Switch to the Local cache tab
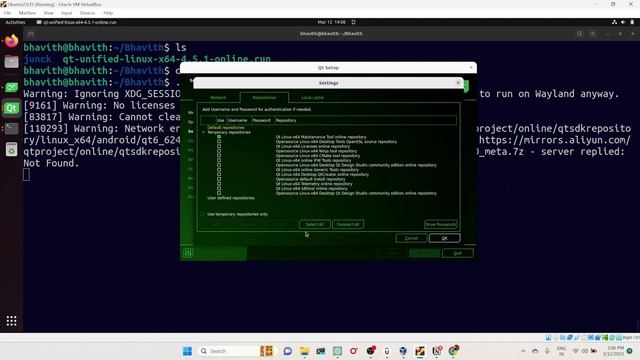Image resolution: width=640 pixels, height=360 pixels. pyautogui.click(x=312, y=98)
